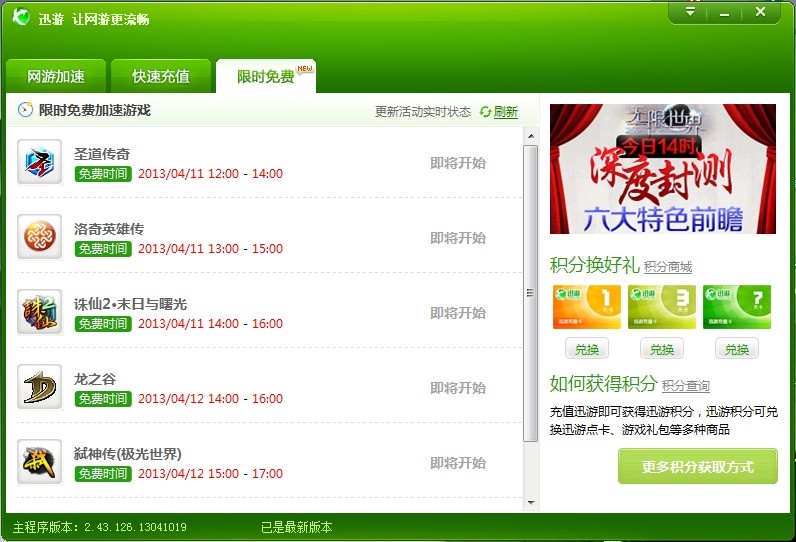Click 即将开始 status for 弑神传
The height and width of the screenshot is (542, 796).
(458, 463)
